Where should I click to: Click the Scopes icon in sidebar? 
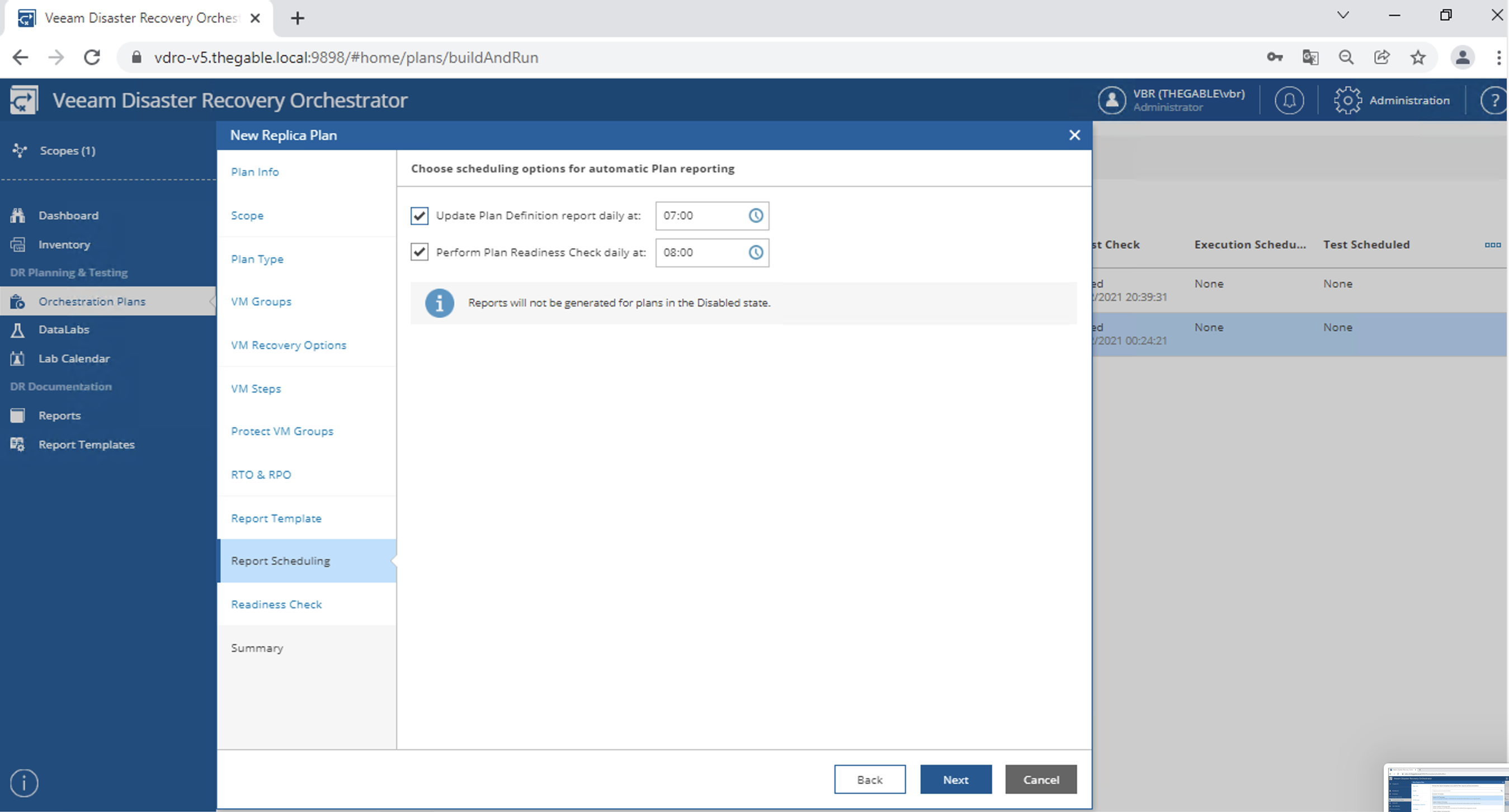(x=20, y=150)
